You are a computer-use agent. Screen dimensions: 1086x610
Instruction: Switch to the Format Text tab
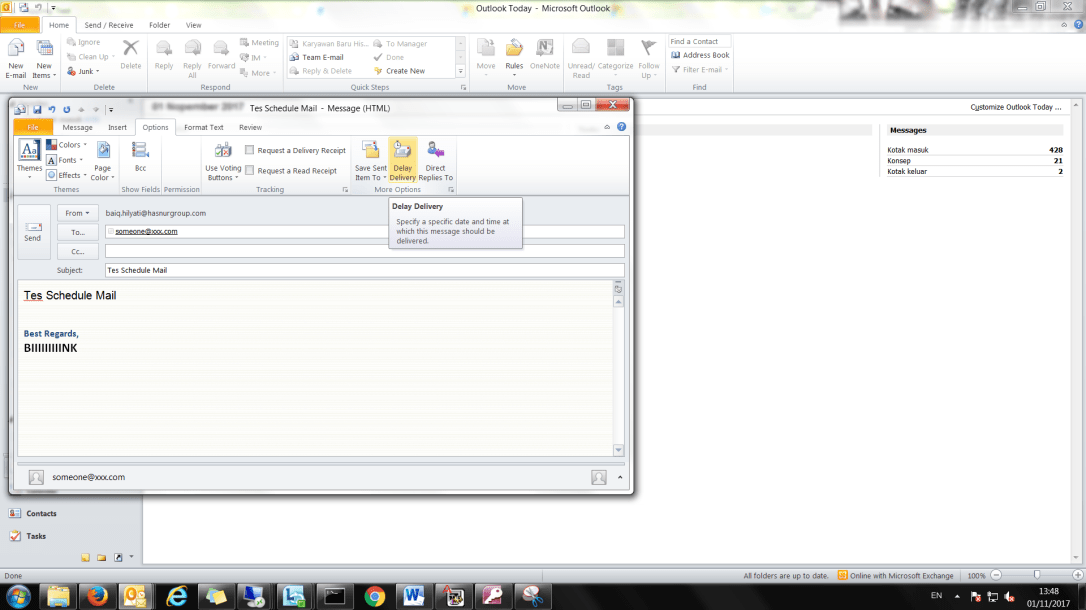point(204,127)
